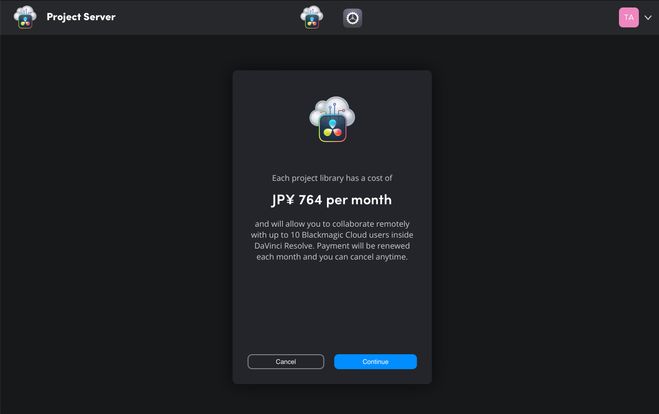The width and height of the screenshot is (659, 414).
Task: Click the DaVinci Resolve emblem inside the dialog cloud
Action: (x=332, y=127)
